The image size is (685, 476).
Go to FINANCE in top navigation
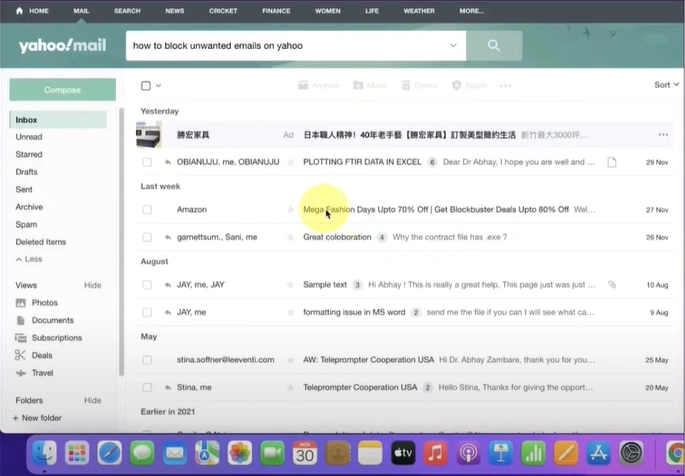pyautogui.click(x=276, y=11)
